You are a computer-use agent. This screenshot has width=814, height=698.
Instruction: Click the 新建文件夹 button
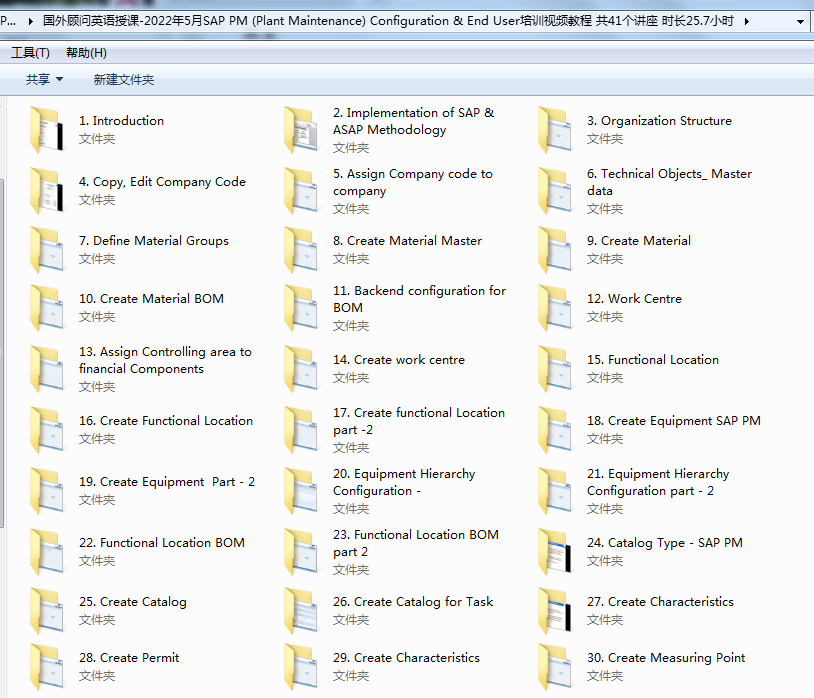[x=124, y=79]
